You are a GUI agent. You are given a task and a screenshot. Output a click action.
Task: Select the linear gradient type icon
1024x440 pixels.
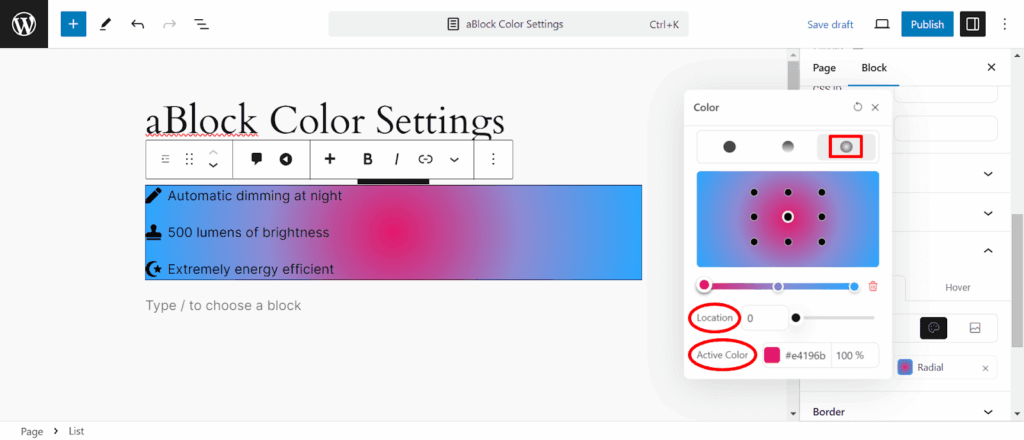(x=788, y=147)
